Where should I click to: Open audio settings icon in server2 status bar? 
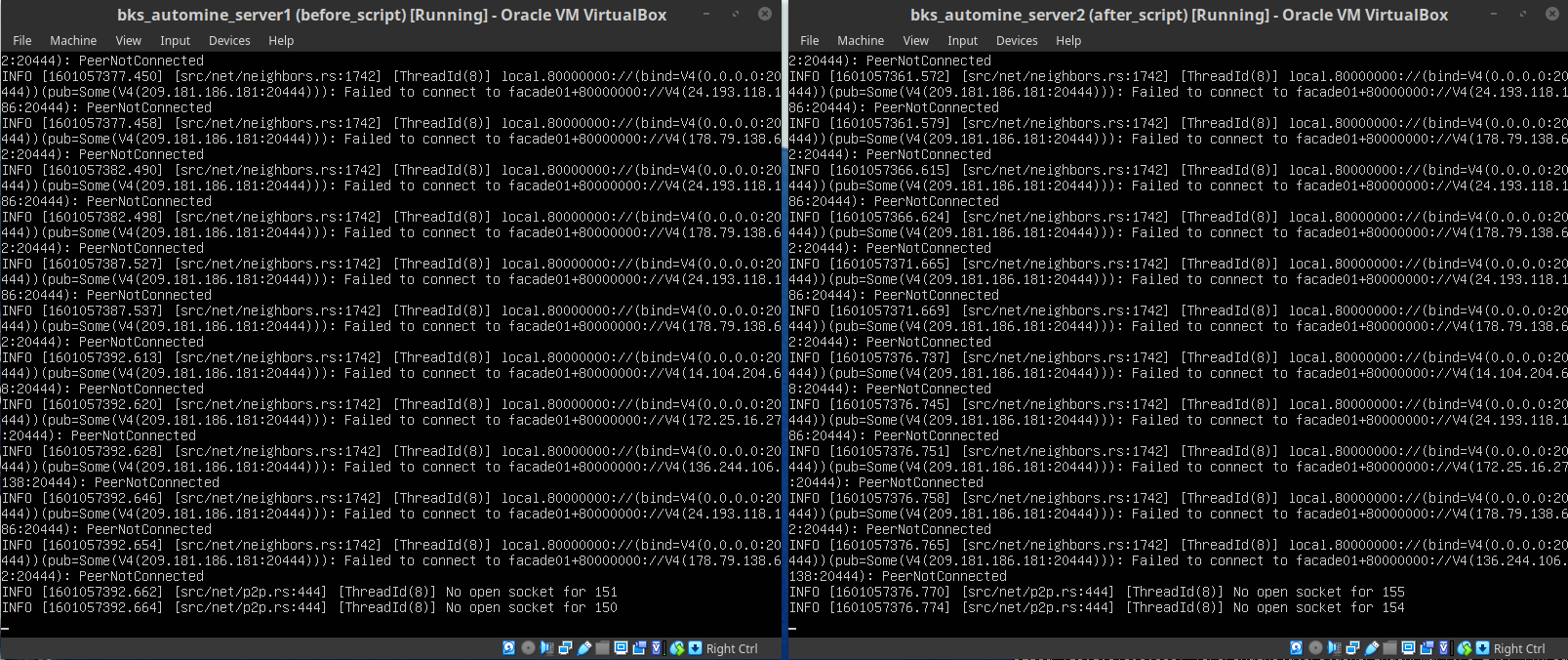[x=1334, y=647]
